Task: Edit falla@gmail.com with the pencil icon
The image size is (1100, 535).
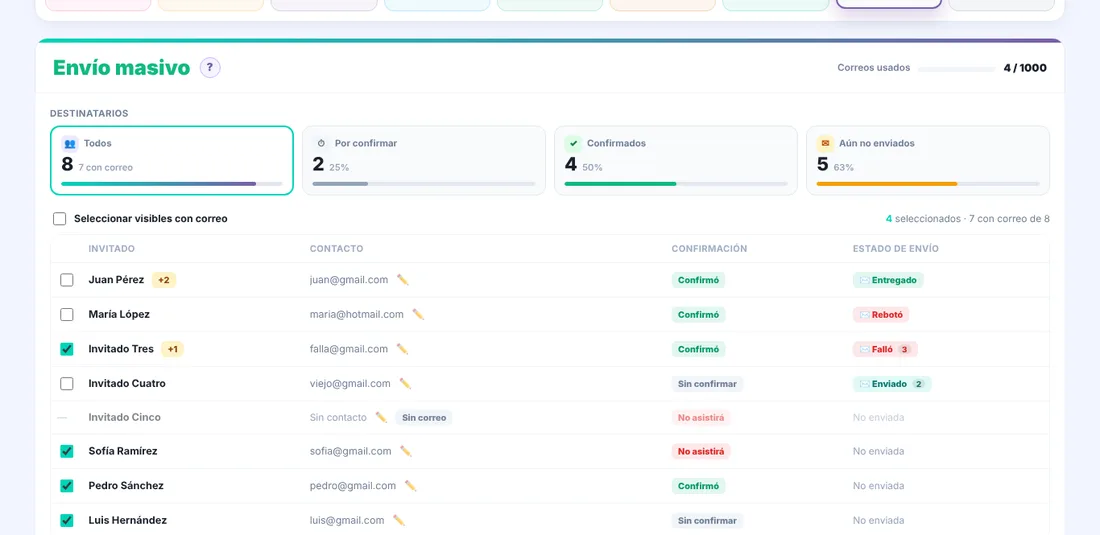Action: pos(402,349)
